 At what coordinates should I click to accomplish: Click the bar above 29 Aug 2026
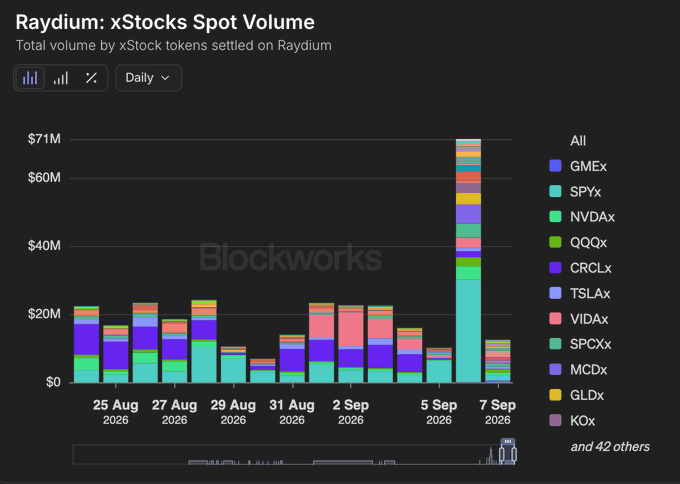pos(233,364)
